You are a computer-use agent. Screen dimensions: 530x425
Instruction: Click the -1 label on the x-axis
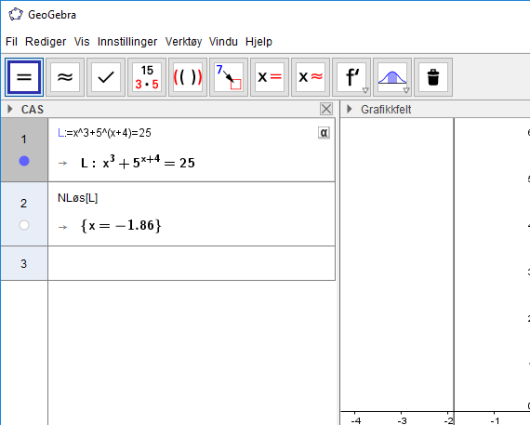pyautogui.click(x=495, y=421)
